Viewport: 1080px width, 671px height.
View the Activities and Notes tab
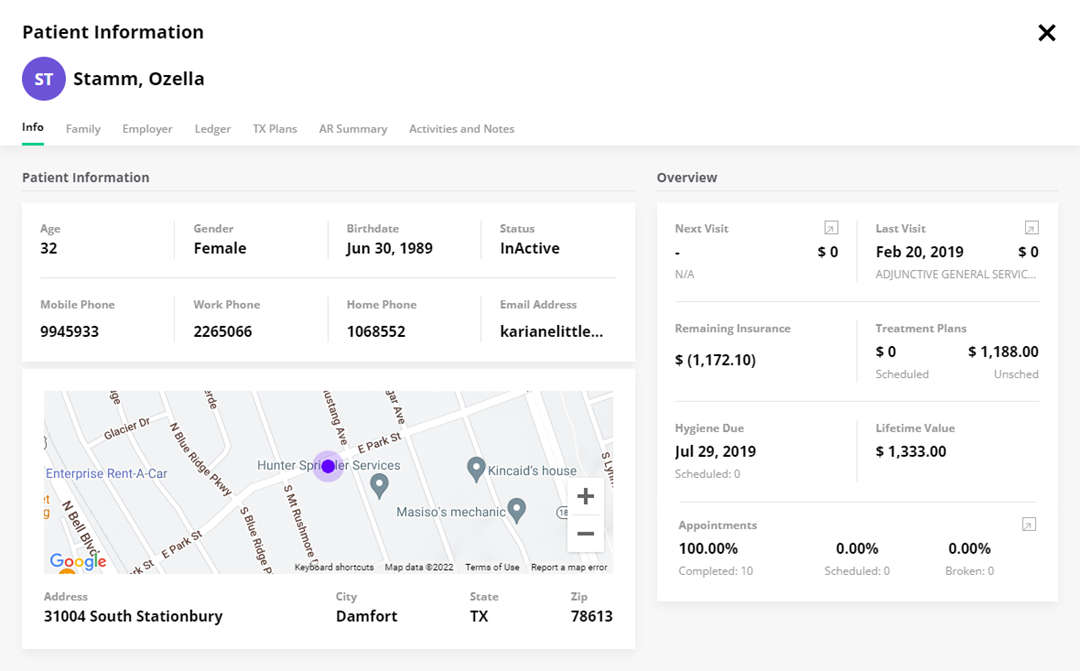pos(462,129)
